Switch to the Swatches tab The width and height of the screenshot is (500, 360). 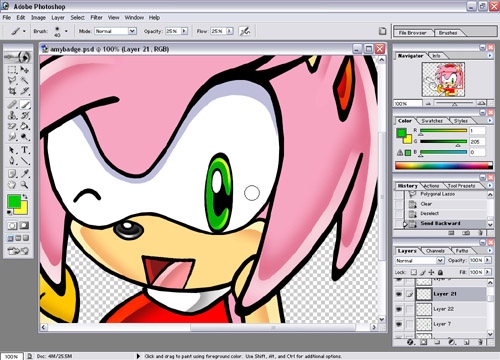tap(432, 121)
